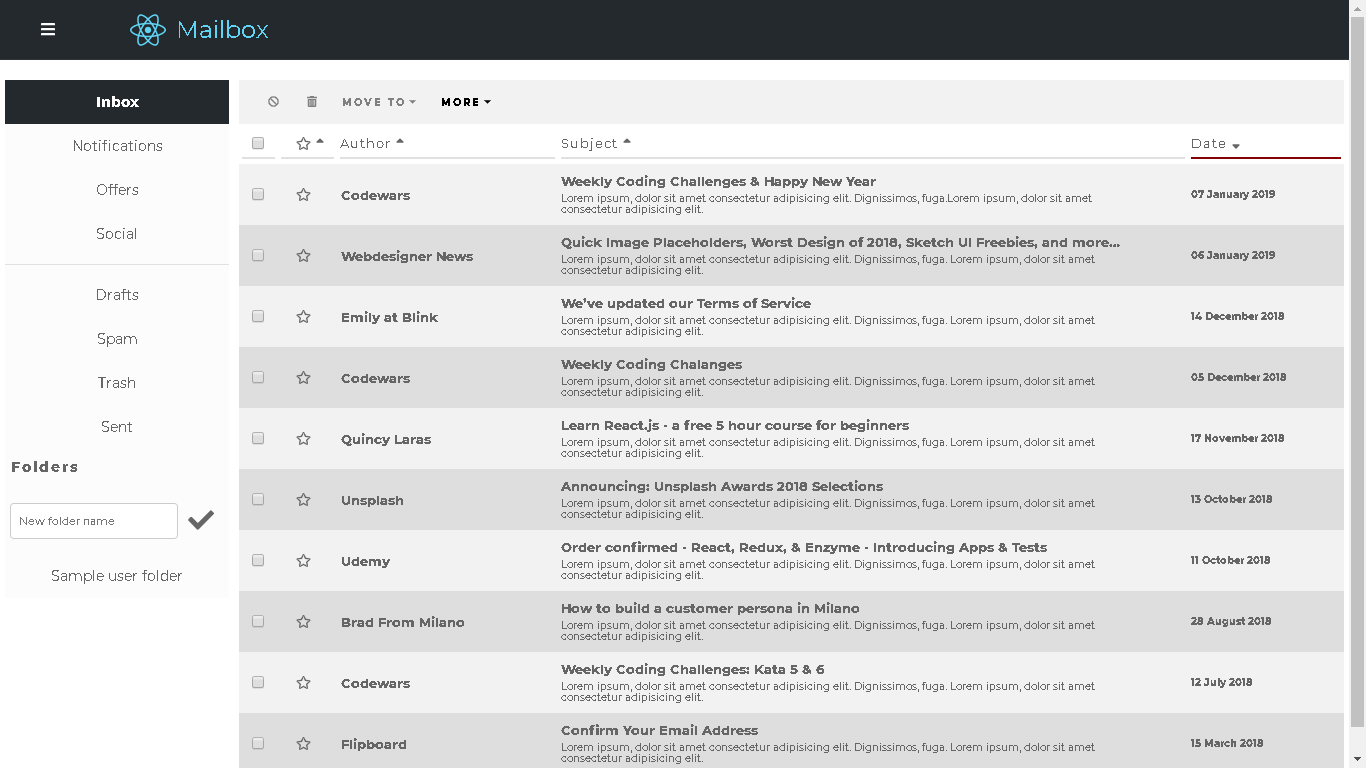Star the Weekly Coding Challenges & Happy New Year email

pyautogui.click(x=303, y=195)
